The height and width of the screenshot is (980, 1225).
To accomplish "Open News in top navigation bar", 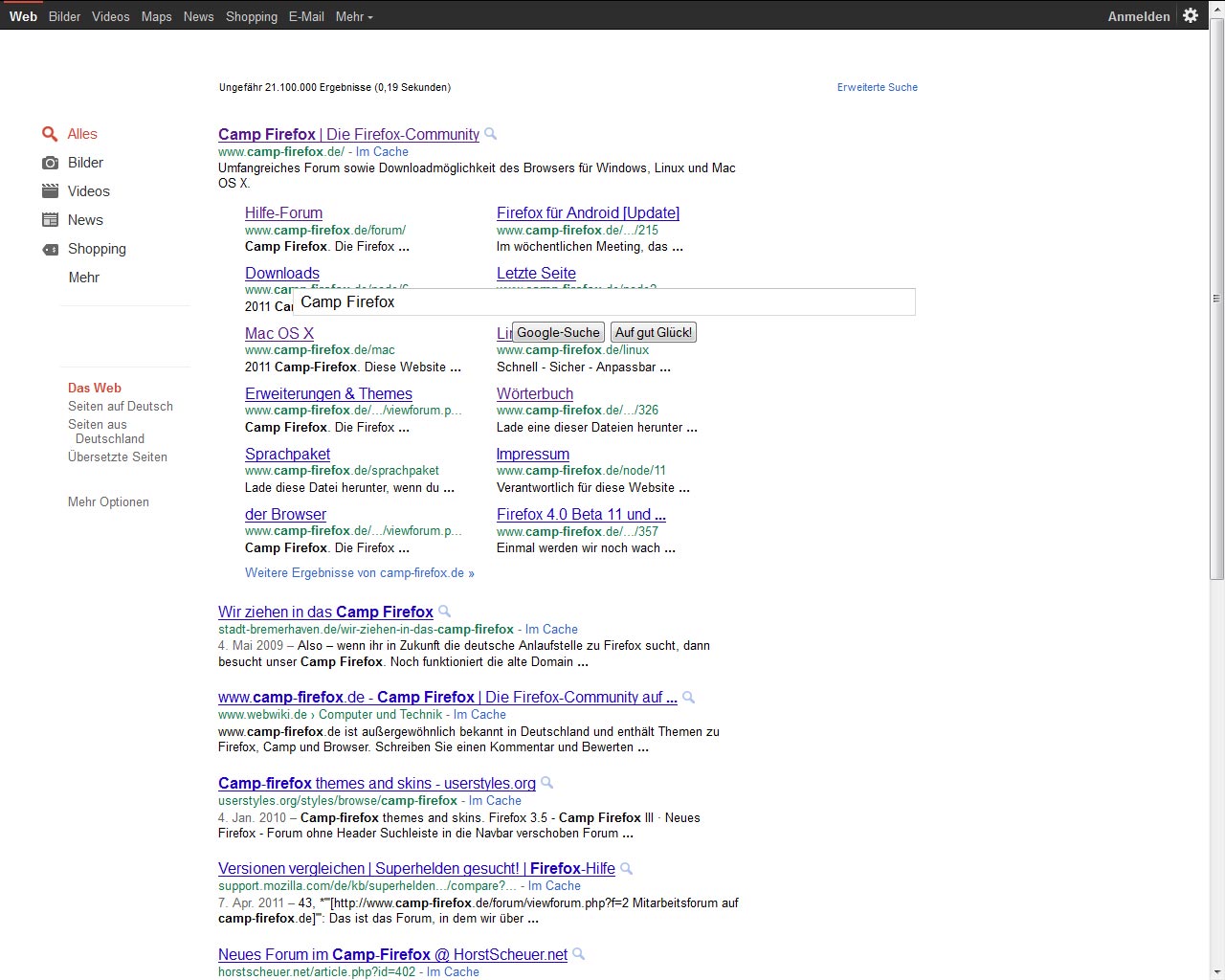I will click(199, 16).
